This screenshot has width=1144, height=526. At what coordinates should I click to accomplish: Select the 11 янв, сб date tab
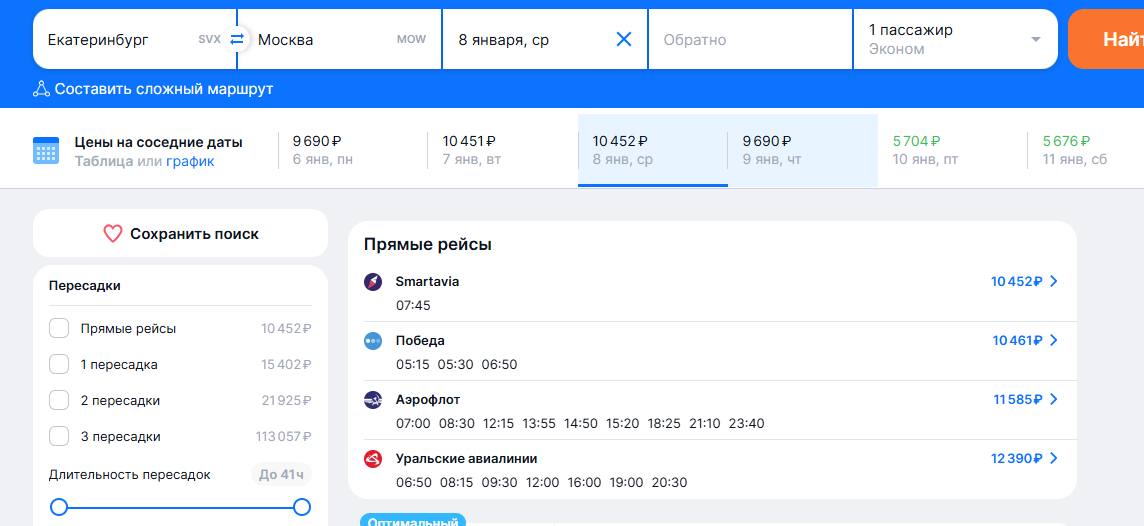[1085, 150]
